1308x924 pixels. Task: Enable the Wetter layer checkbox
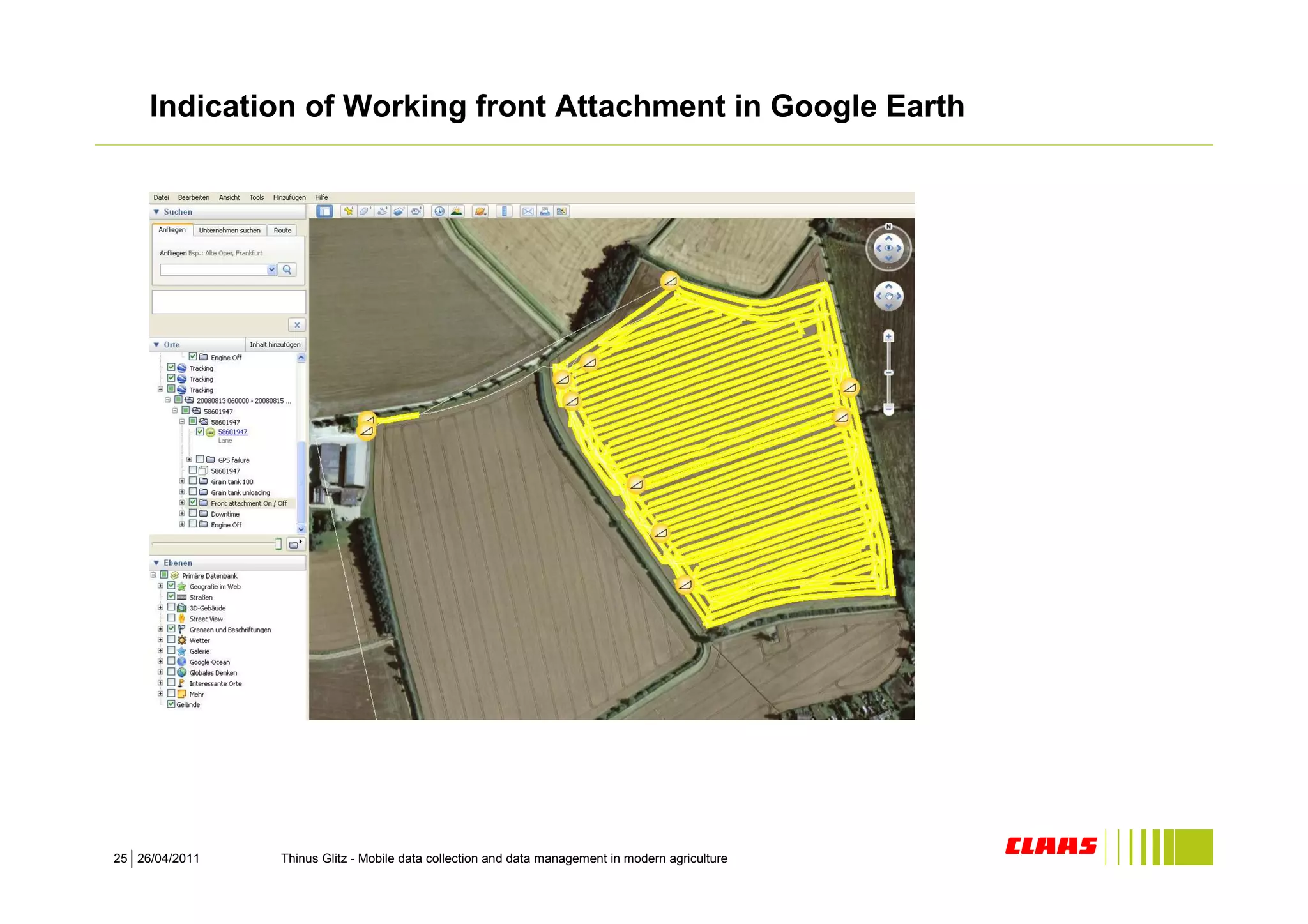pyautogui.click(x=171, y=639)
